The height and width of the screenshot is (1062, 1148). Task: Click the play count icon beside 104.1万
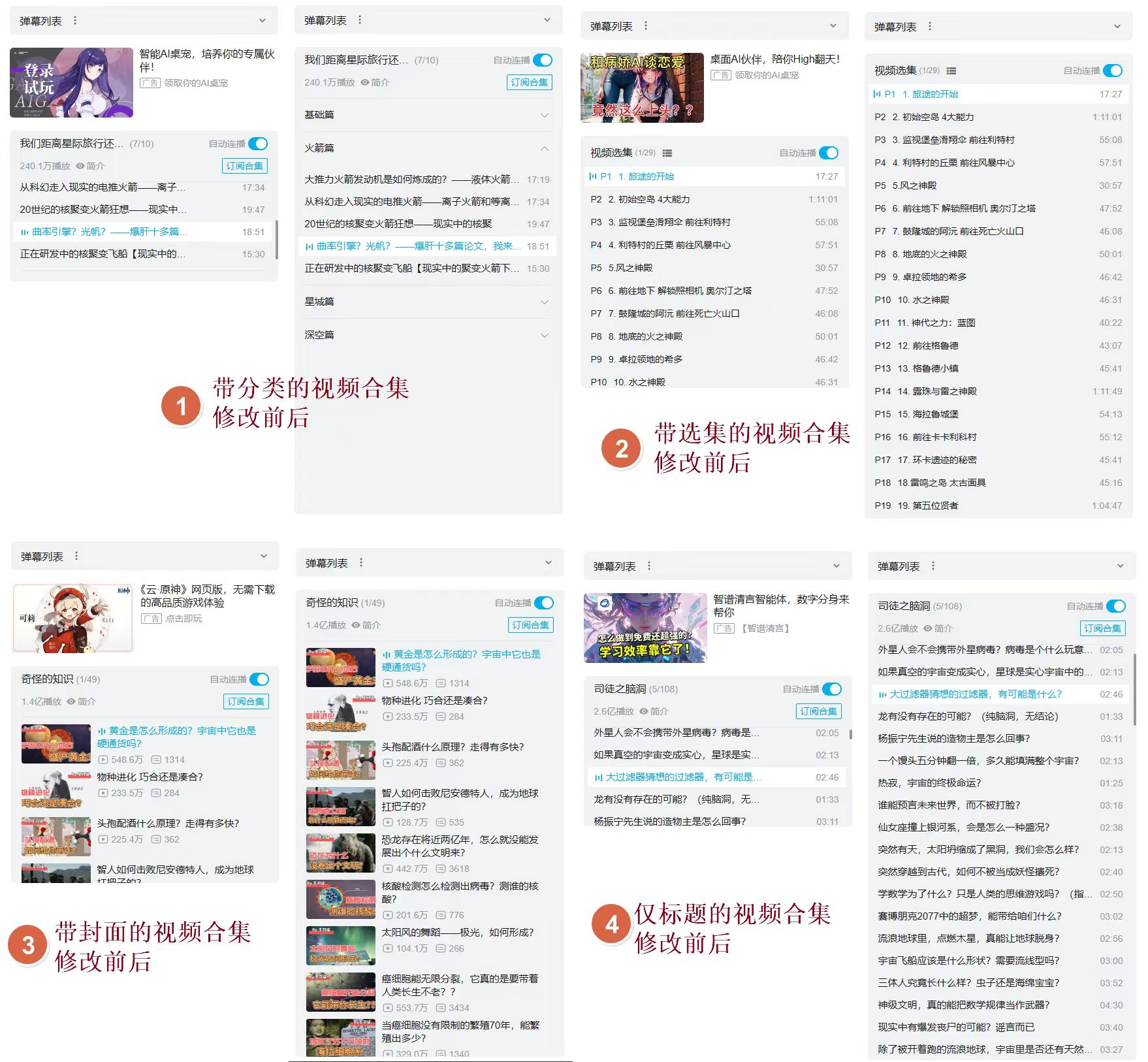pos(388,948)
